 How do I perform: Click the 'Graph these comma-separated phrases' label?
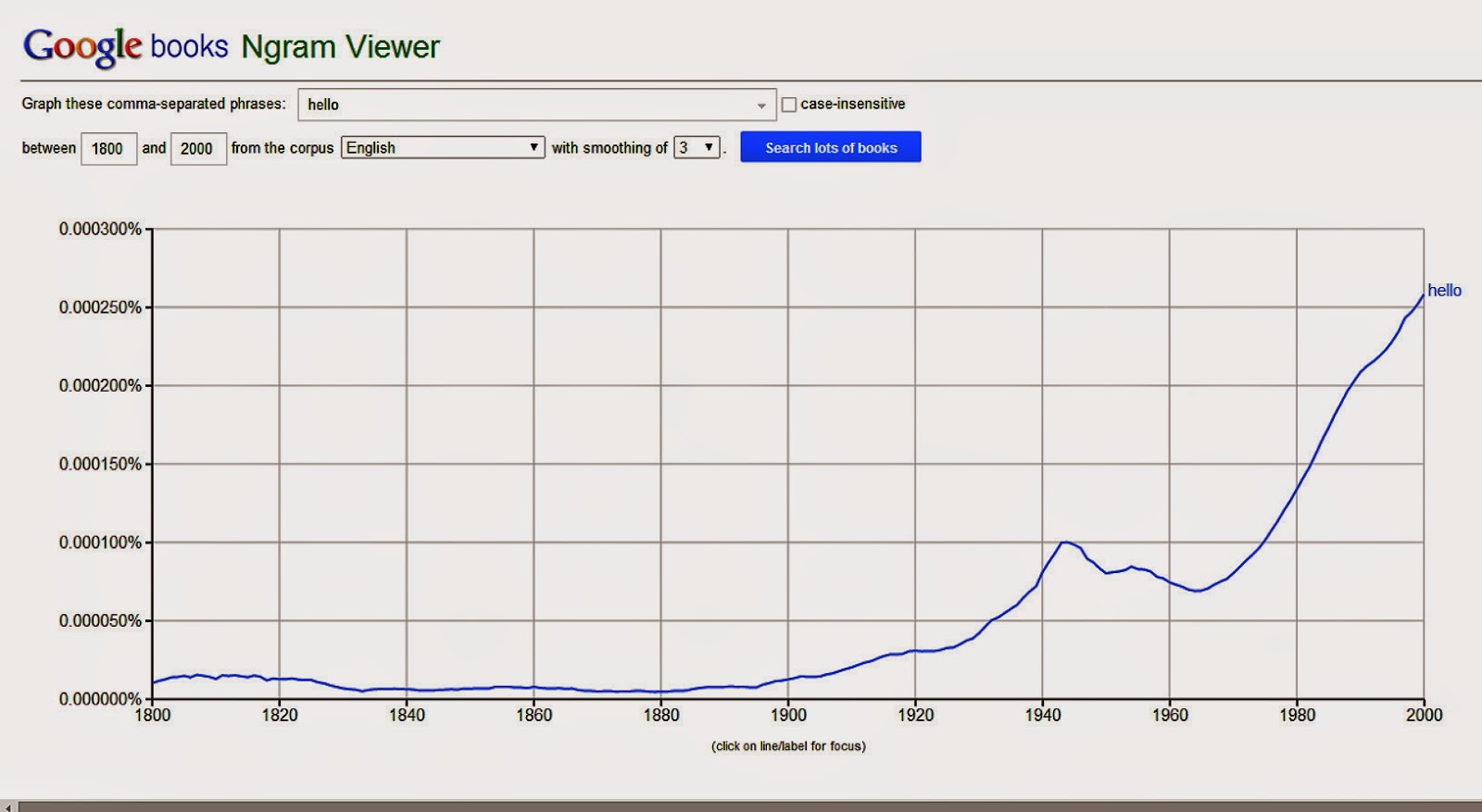154,104
